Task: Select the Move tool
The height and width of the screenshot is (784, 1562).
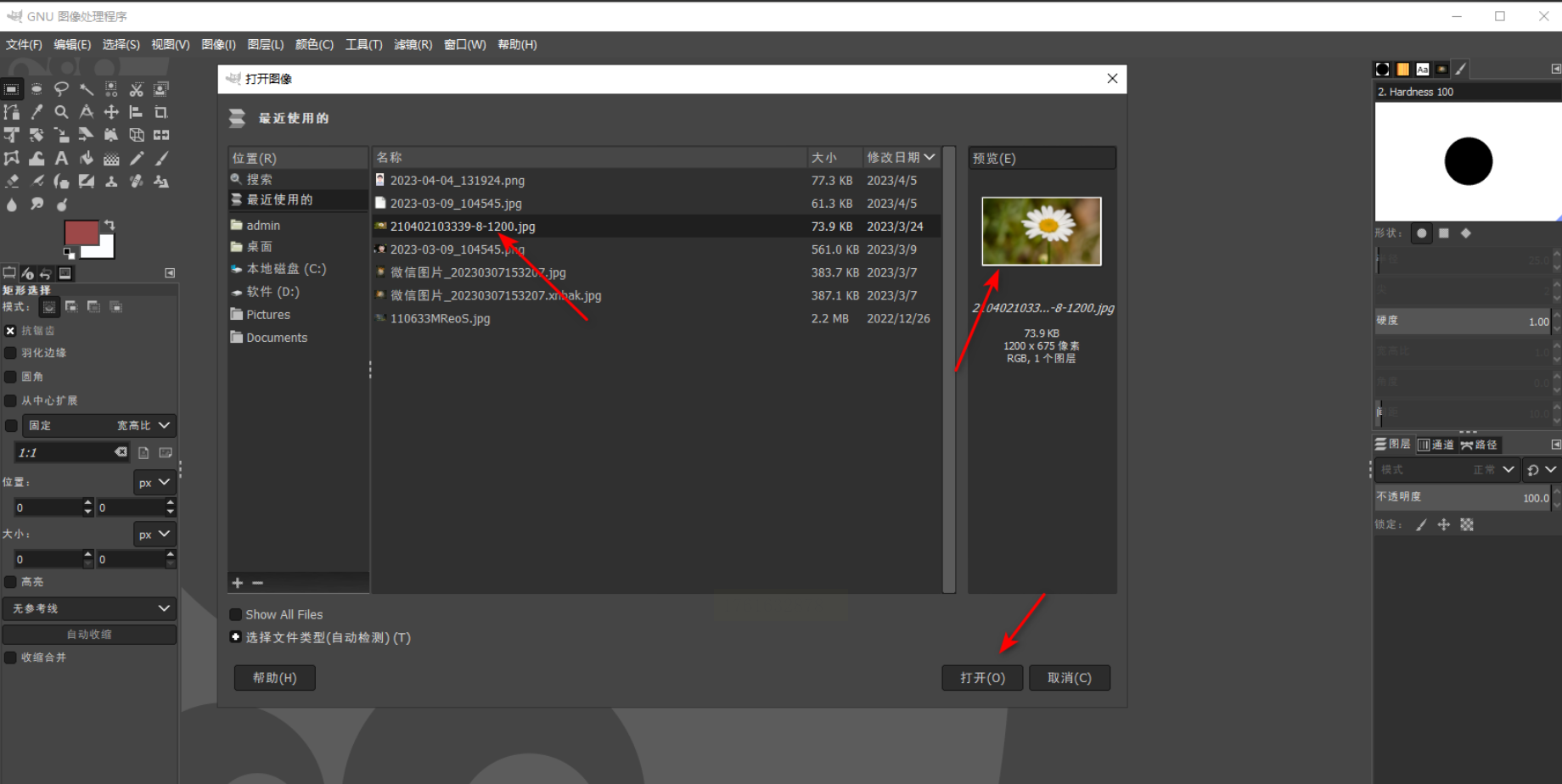Action: (x=111, y=112)
